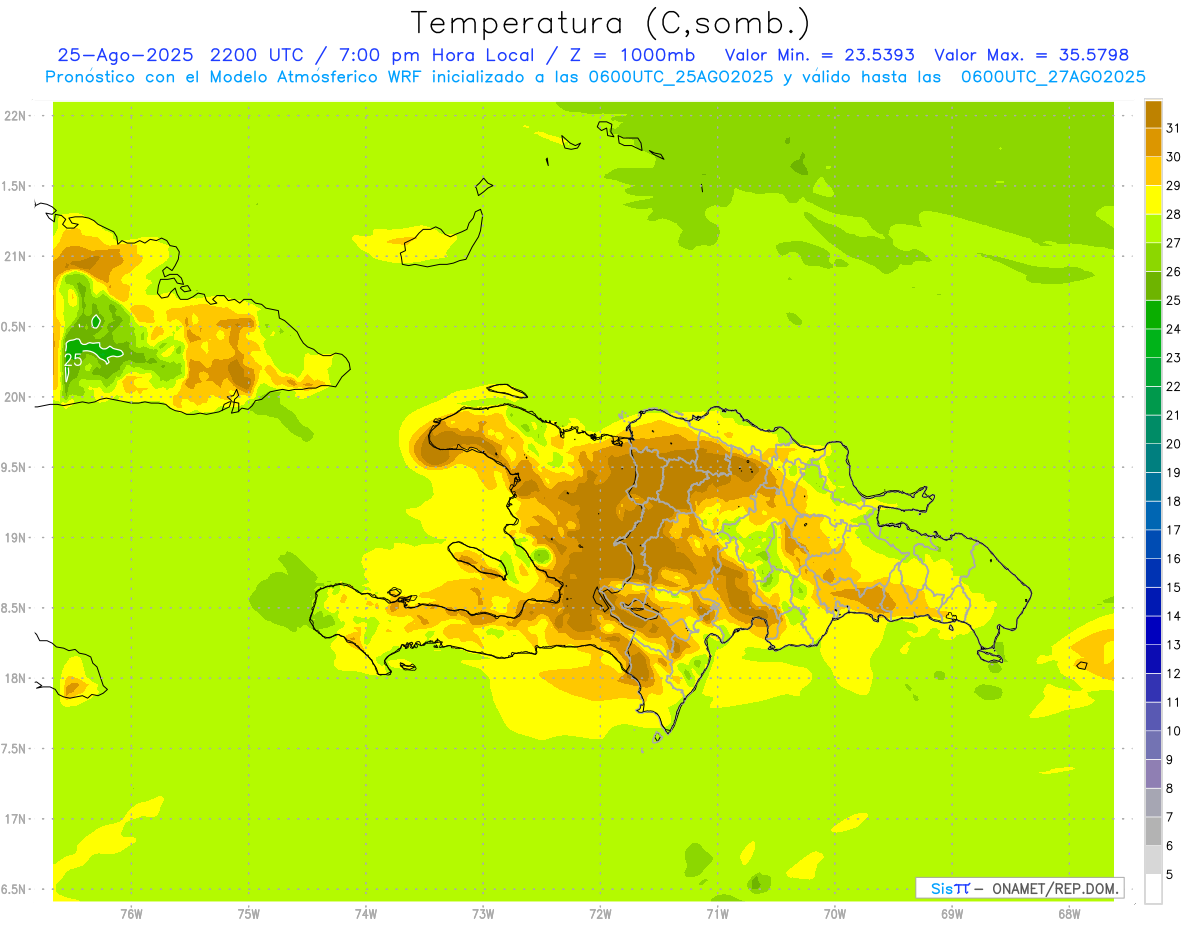
Task: Click the '70W' longitude label
Action: tap(835, 914)
